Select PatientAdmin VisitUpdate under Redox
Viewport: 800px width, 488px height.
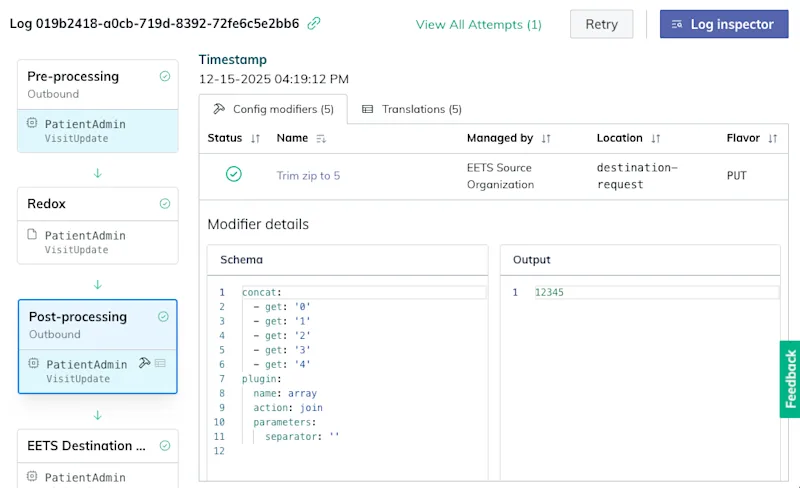pyautogui.click(x=97, y=242)
